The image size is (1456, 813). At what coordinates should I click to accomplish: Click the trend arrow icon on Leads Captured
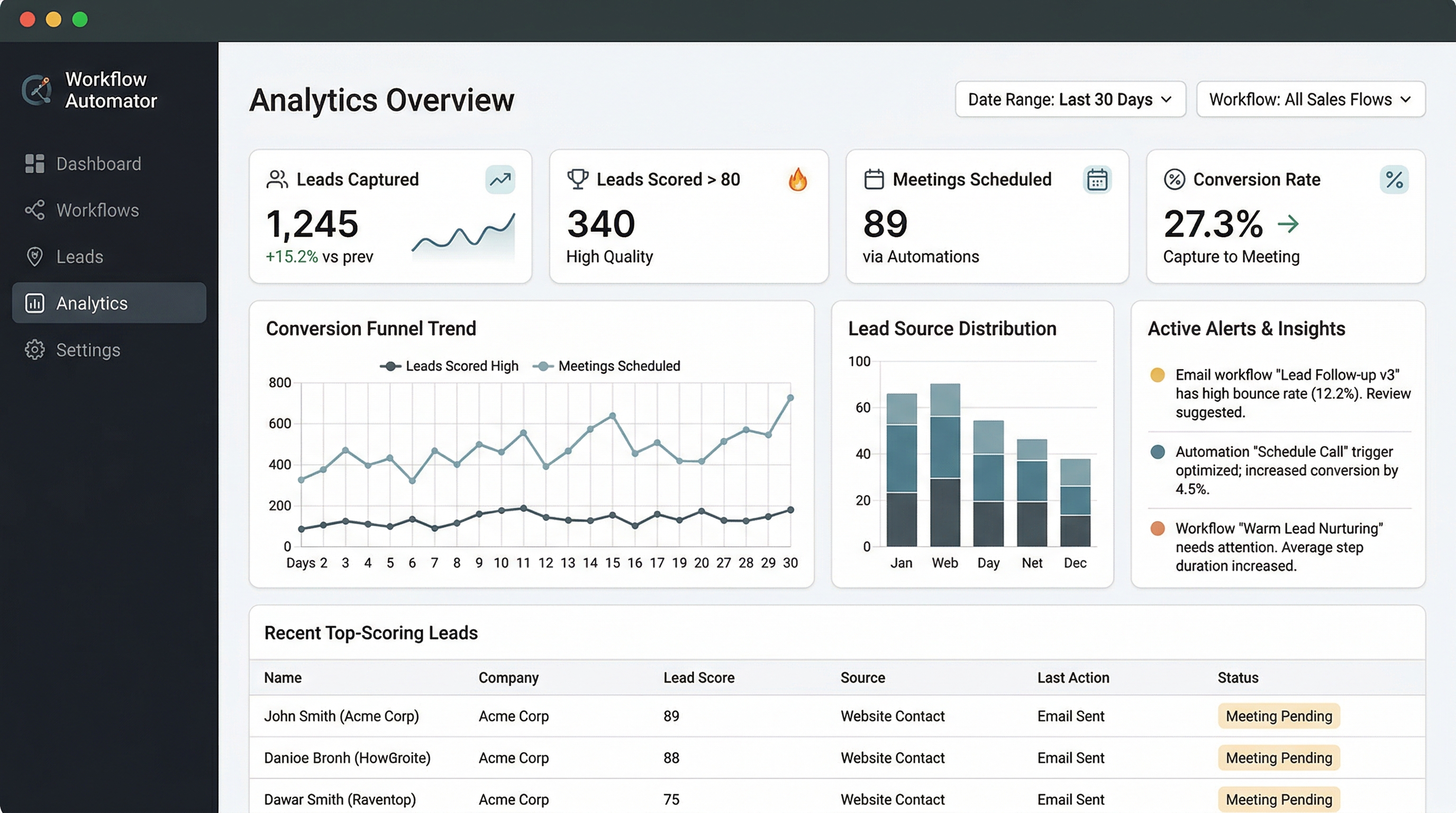(x=499, y=180)
